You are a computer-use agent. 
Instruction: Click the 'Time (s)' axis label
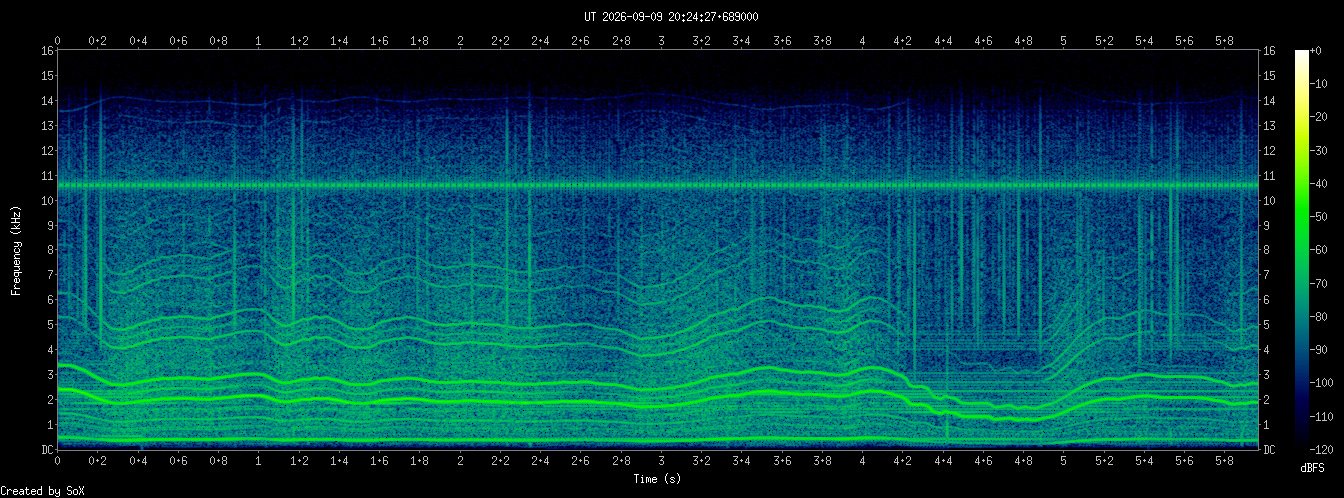click(657, 479)
